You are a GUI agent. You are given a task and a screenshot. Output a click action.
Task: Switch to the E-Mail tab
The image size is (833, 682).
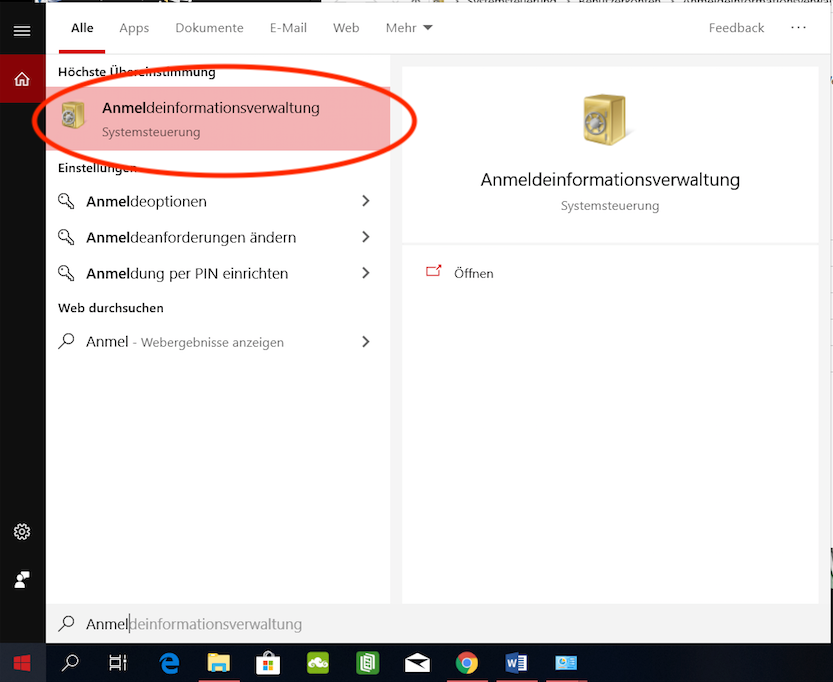288,28
